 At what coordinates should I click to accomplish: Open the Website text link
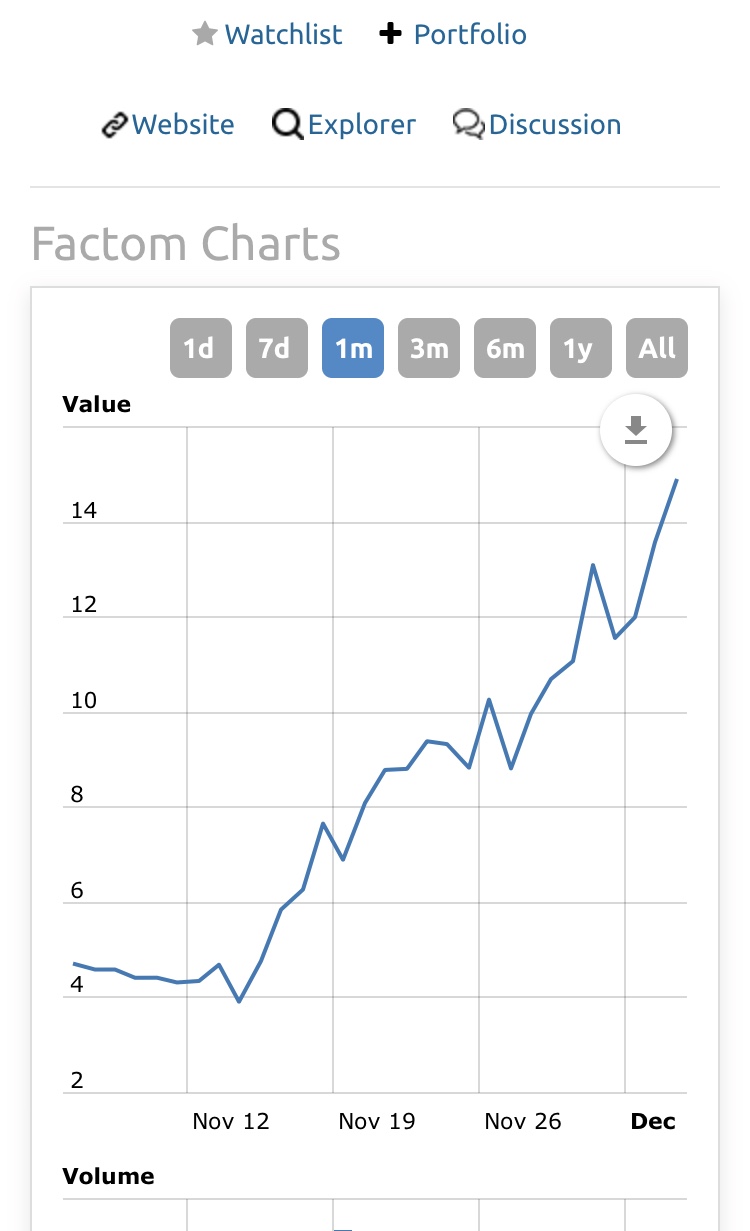pyautogui.click(x=183, y=125)
